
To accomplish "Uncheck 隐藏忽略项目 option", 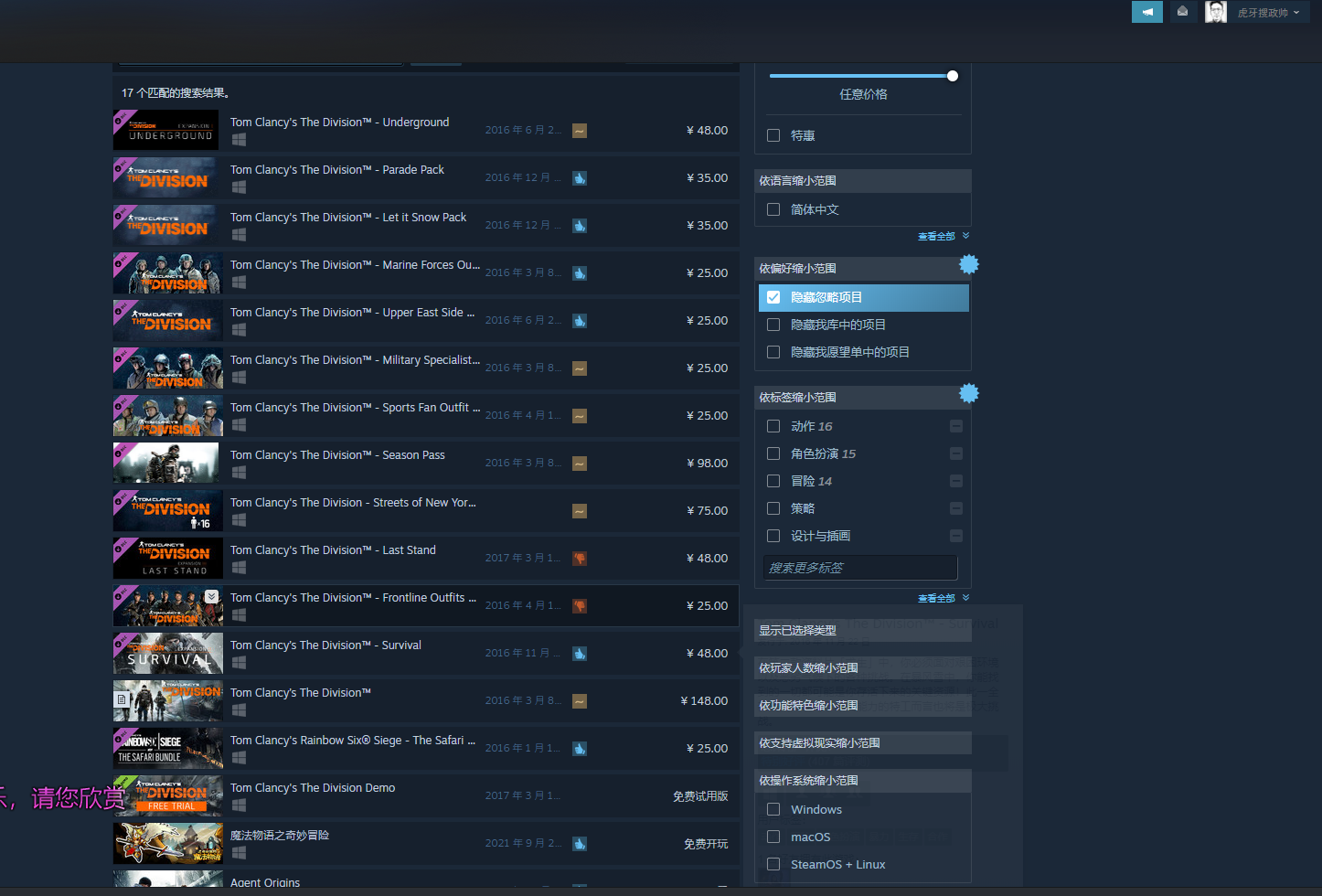I will (773, 297).
